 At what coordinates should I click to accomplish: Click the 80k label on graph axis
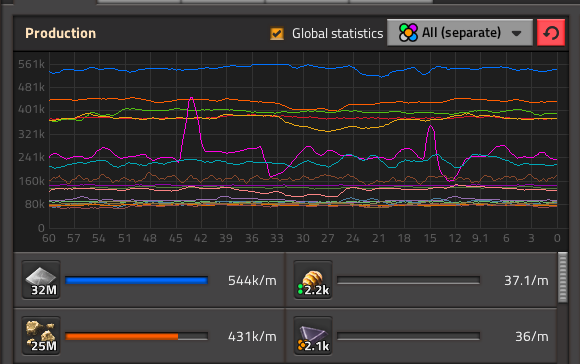pyautogui.click(x=34, y=204)
